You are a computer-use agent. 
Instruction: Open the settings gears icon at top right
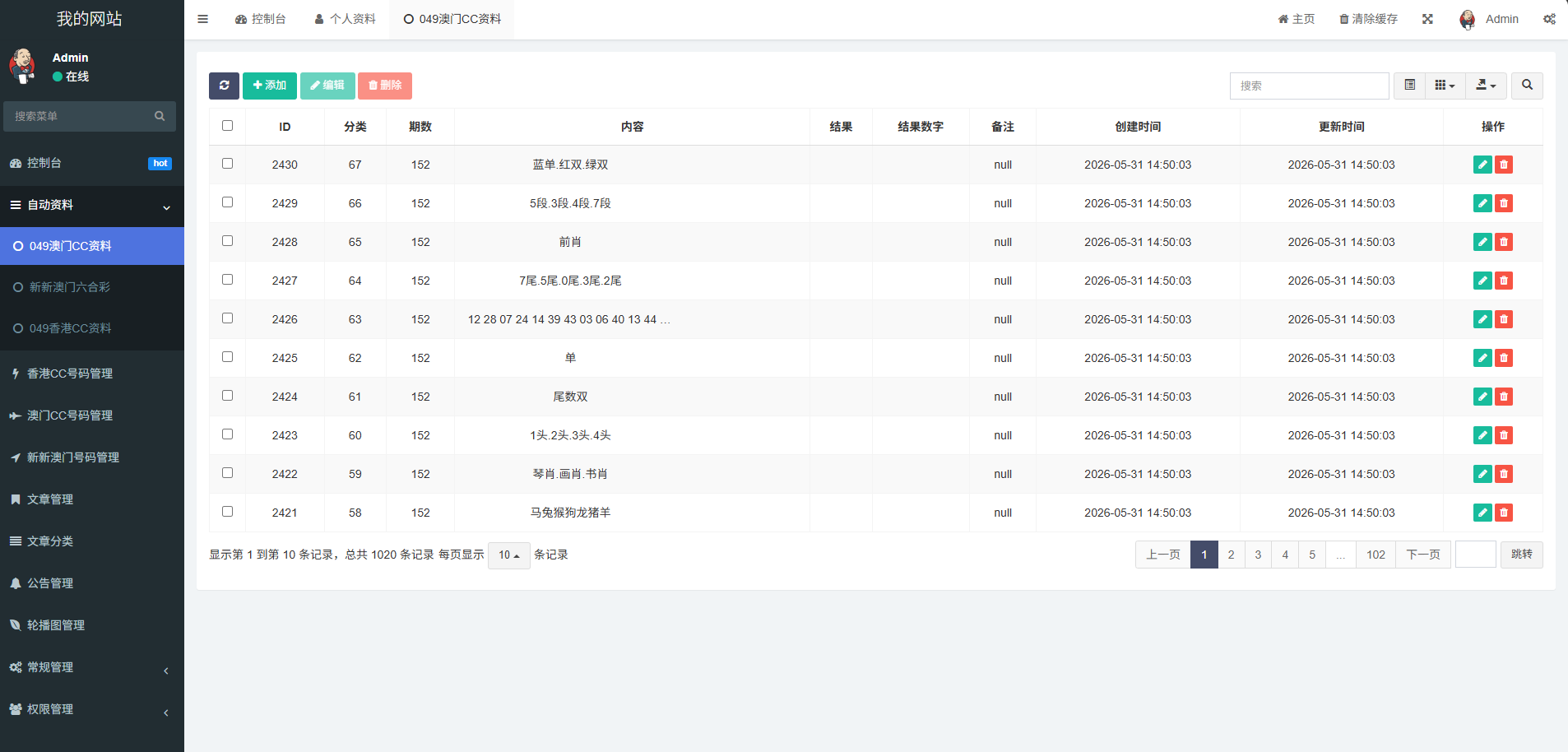(x=1549, y=19)
